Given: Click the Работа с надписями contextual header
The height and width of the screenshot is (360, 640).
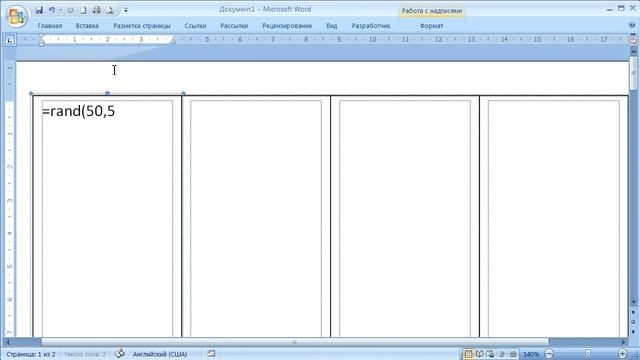Looking at the screenshot, I should click(x=432, y=11).
